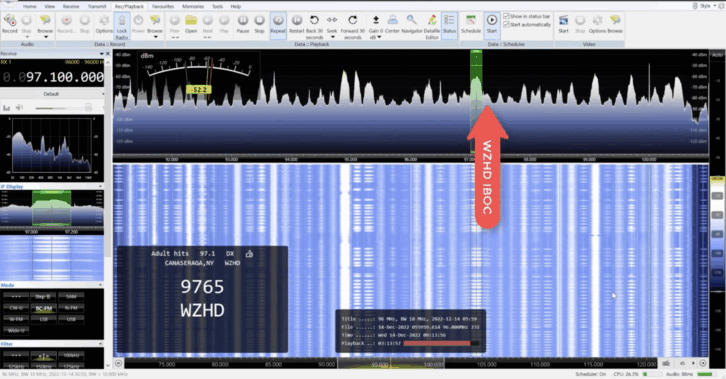Click the audio spectrum thumbnail display
The width and height of the screenshot is (726, 379).
click(x=52, y=148)
